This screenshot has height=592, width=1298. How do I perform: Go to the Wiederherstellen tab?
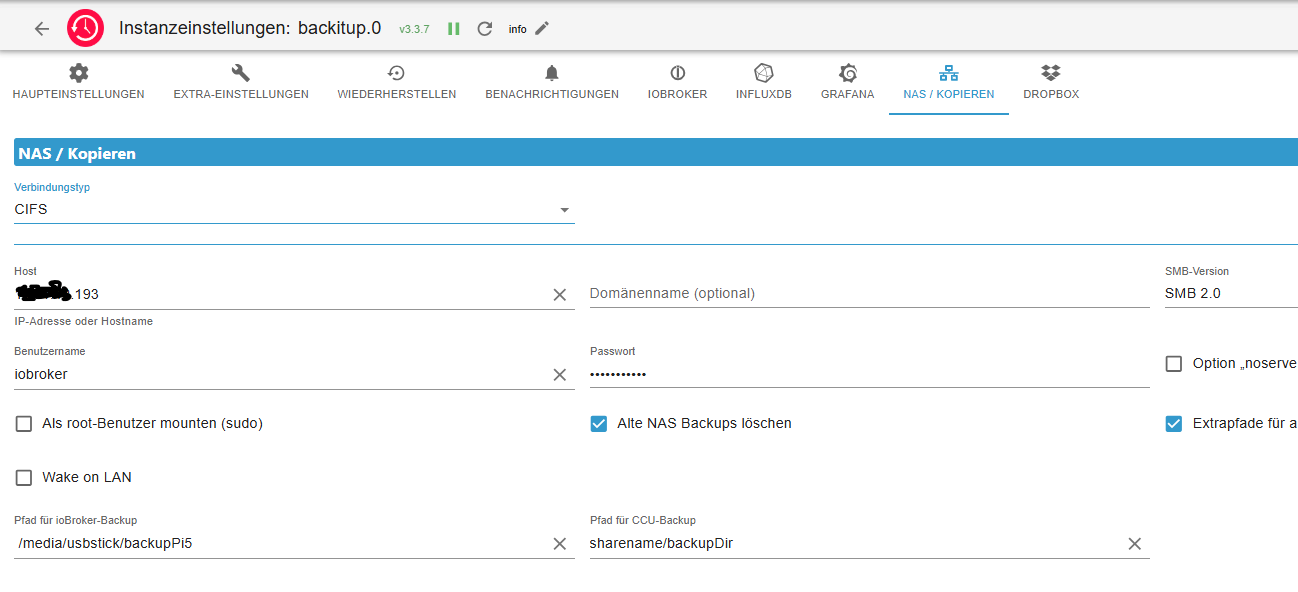pos(396,82)
